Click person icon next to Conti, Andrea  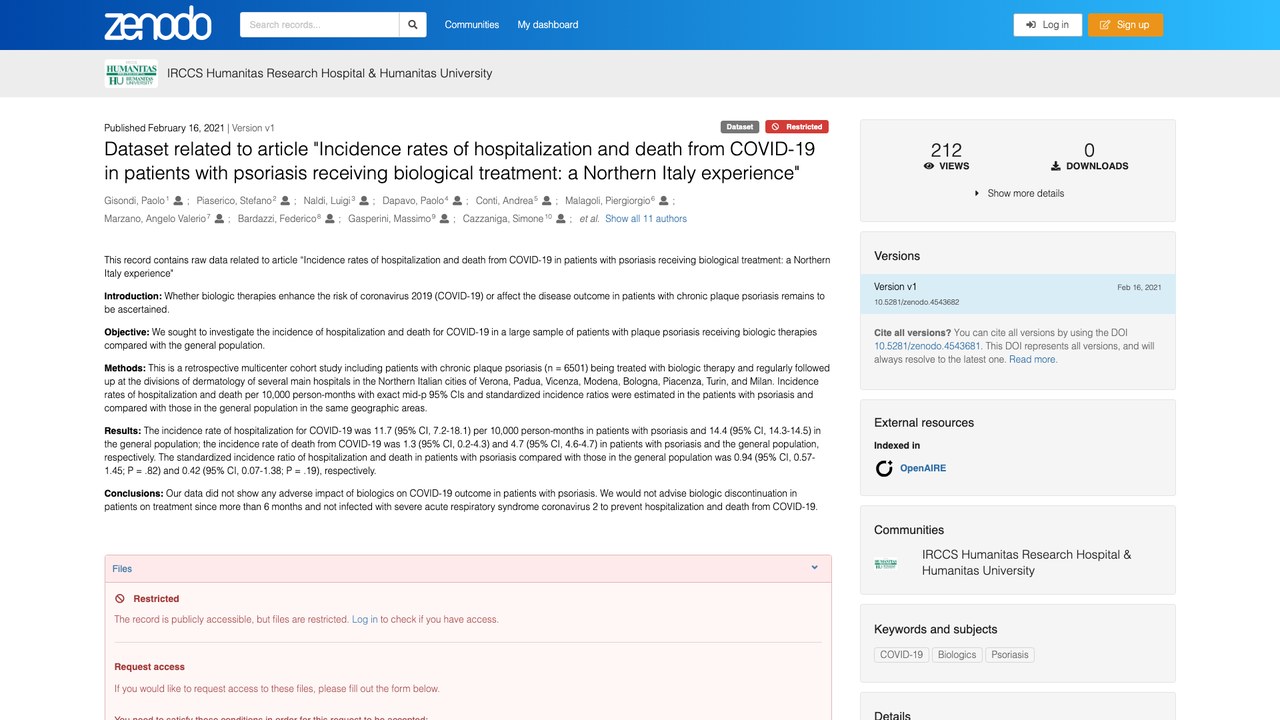click(549, 200)
